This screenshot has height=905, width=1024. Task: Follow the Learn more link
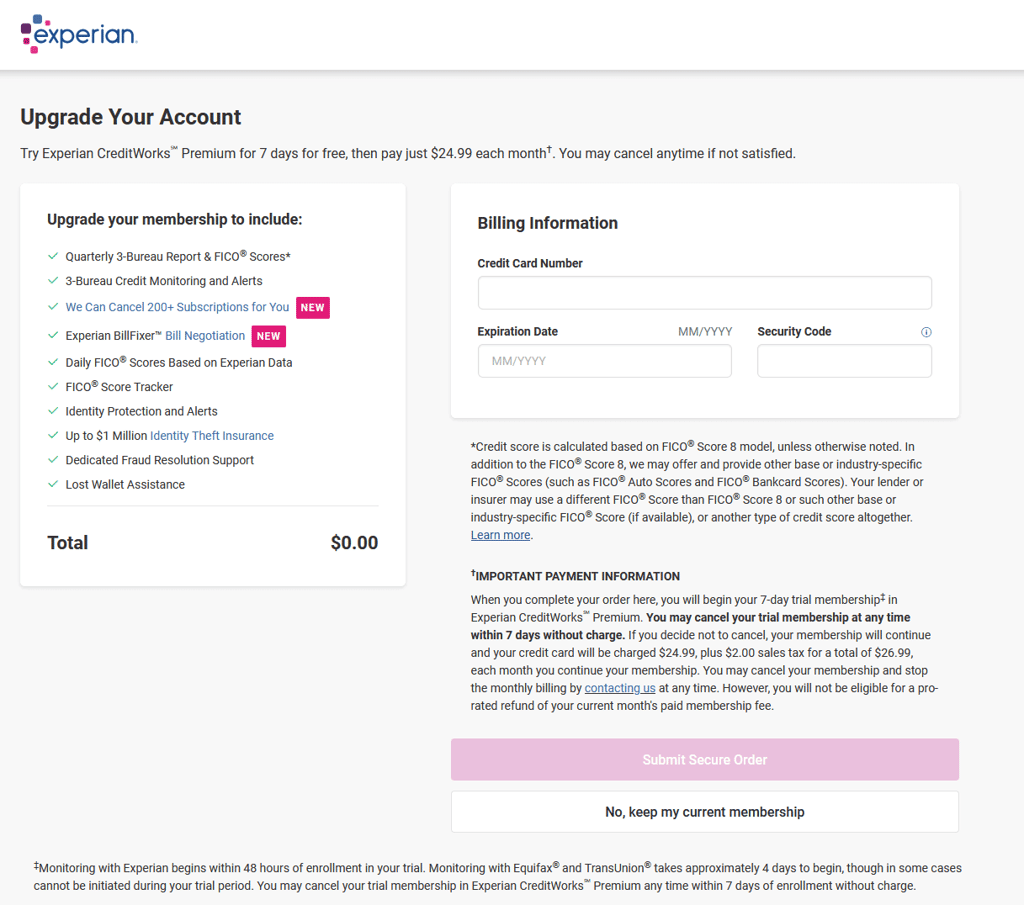(x=500, y=535)
